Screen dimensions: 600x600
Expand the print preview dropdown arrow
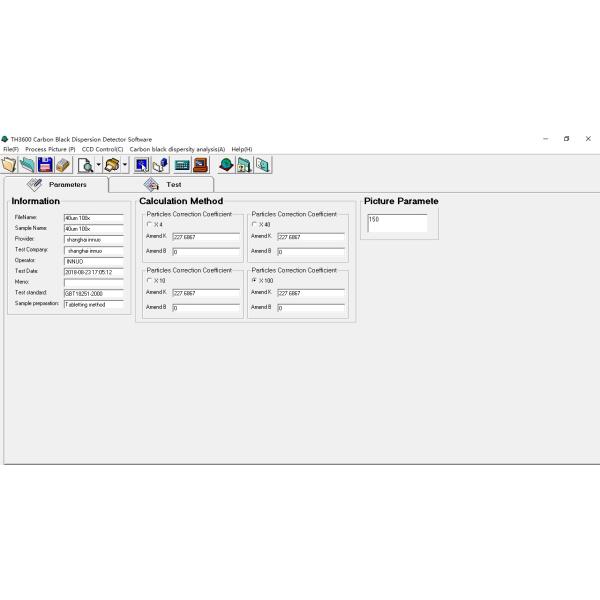(x=98, y=165)
